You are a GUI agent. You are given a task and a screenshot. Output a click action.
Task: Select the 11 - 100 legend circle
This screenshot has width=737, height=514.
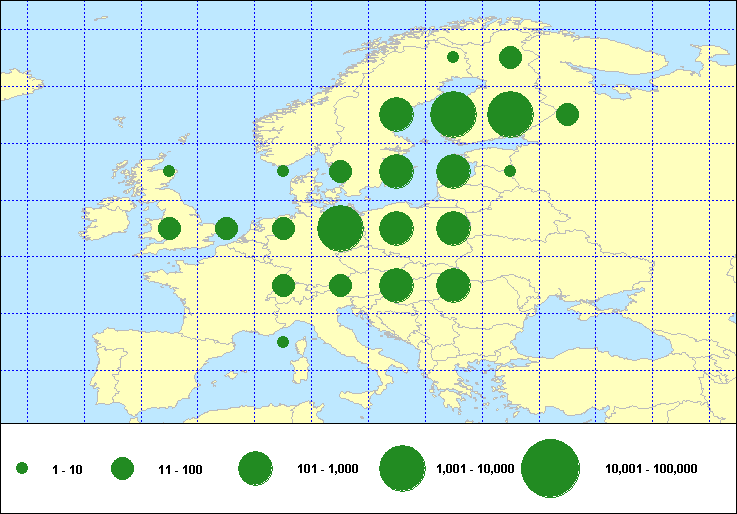[x=122, y=468]
